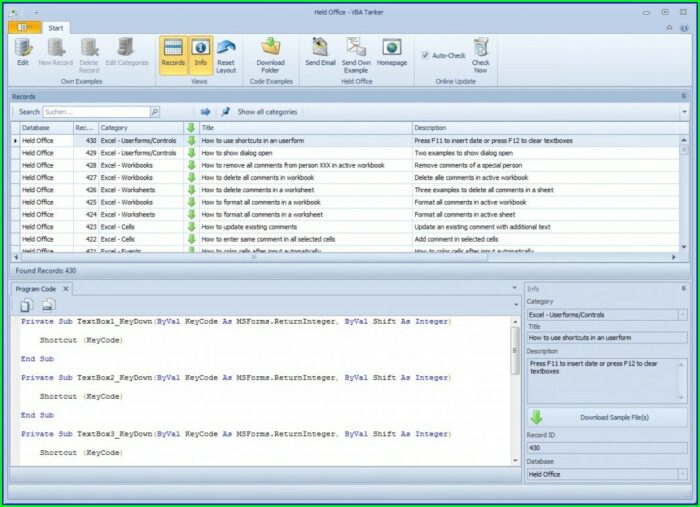Uncheck the Auto-Check checkbox
This screenshot has width=700, height=507.
point(425,55)
